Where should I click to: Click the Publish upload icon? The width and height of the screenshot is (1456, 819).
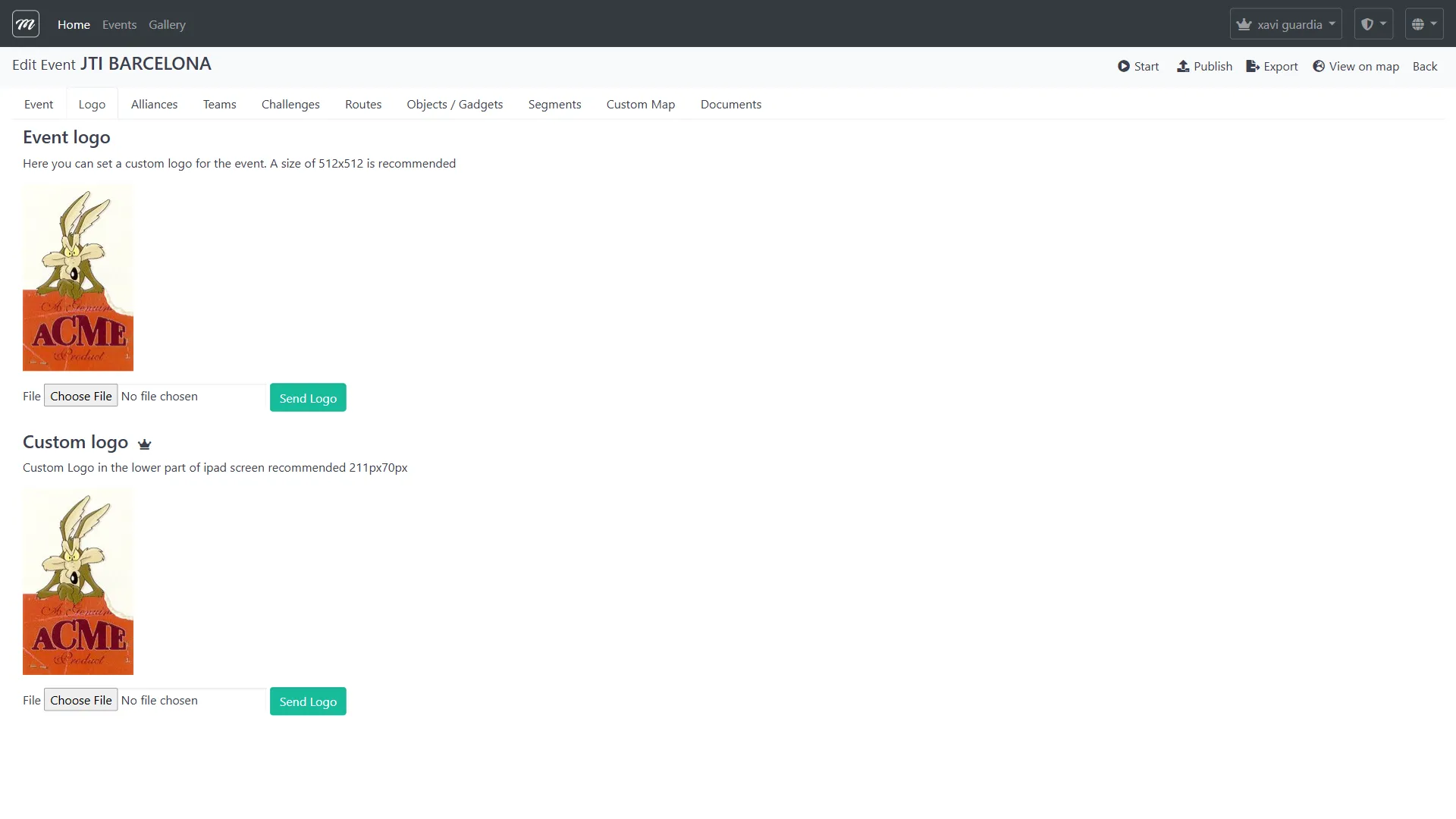tap(1182, 67)
